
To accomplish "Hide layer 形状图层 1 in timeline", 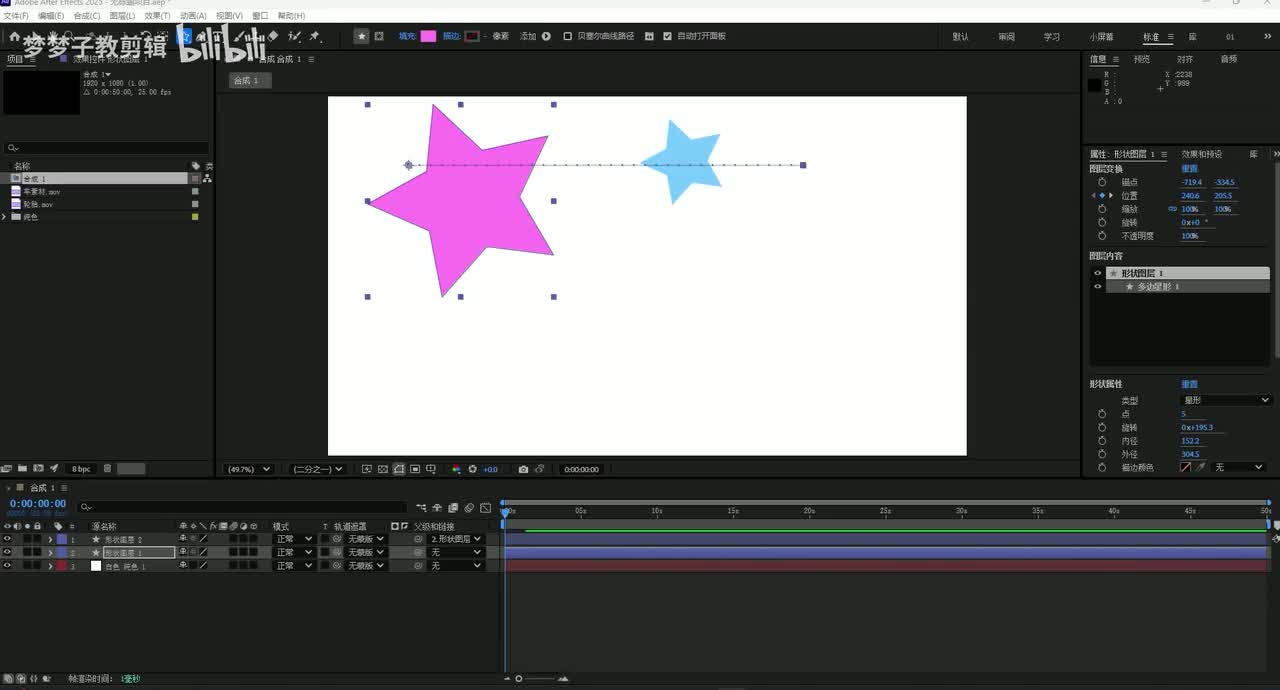I will (7, 552).
